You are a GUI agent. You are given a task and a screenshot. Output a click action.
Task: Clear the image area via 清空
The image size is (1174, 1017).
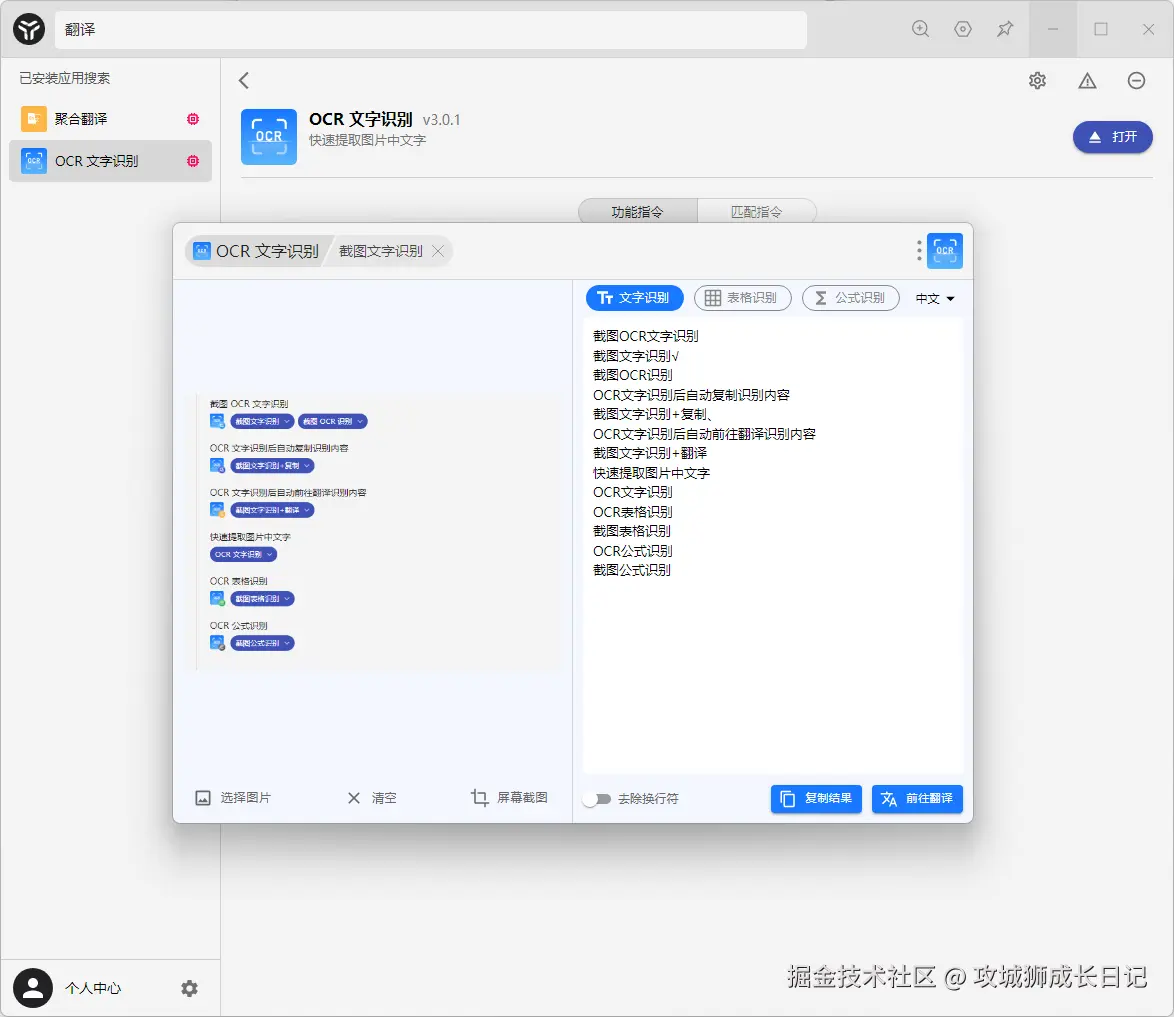point(371,797)
